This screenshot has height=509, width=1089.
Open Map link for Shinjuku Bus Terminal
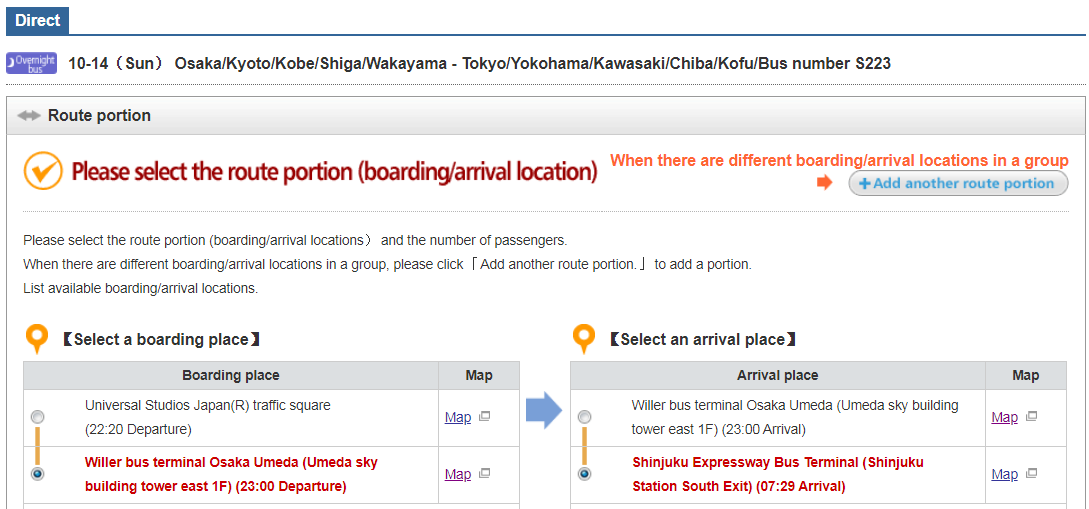point(1005,474)
